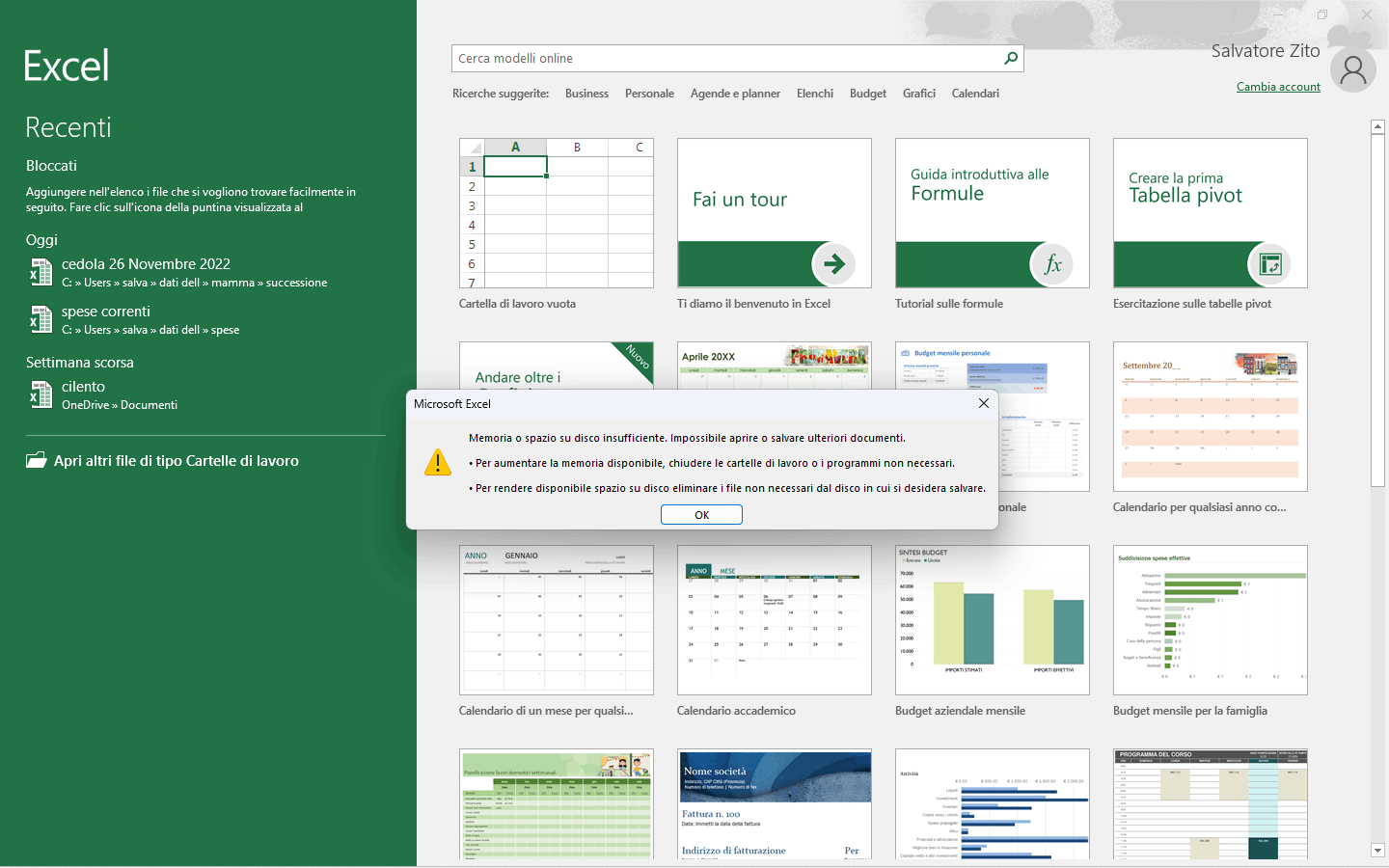Click the Excel file icon beside spese correnti
The width and height of the screenshot is (1389, 868).
(41, 319)
